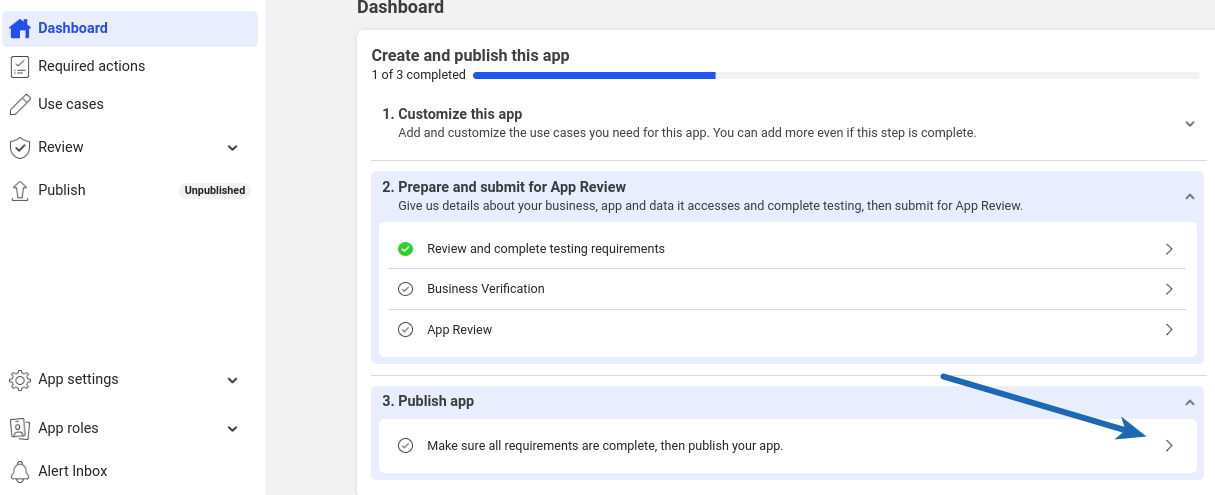This screenshot has height=495, width=1215.
Task: Click the Publish upload arrow icon
Action: pyautogui.click(x=20, y=190)
